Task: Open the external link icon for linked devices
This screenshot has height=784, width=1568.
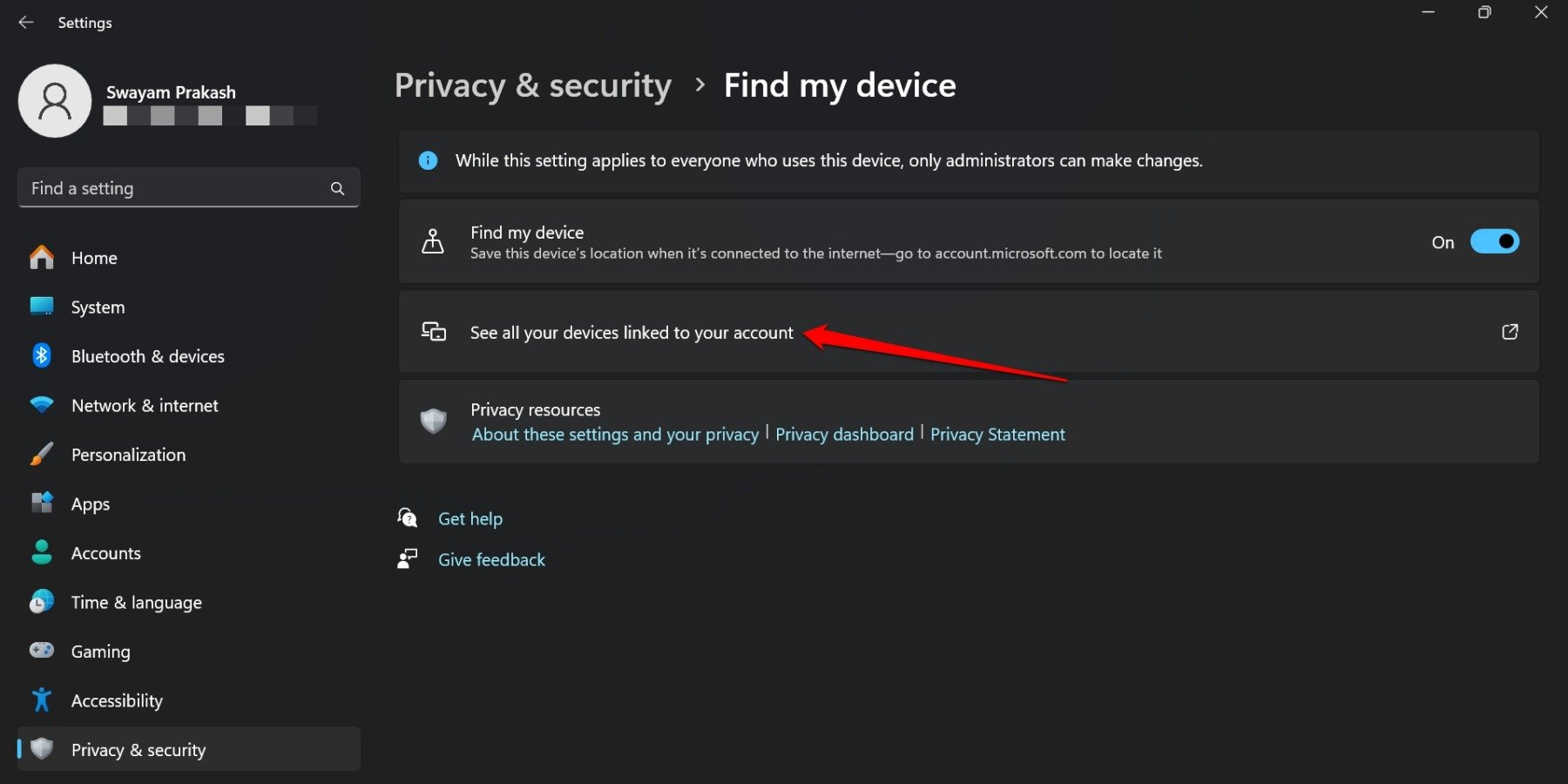Action: click(1511, 332)
